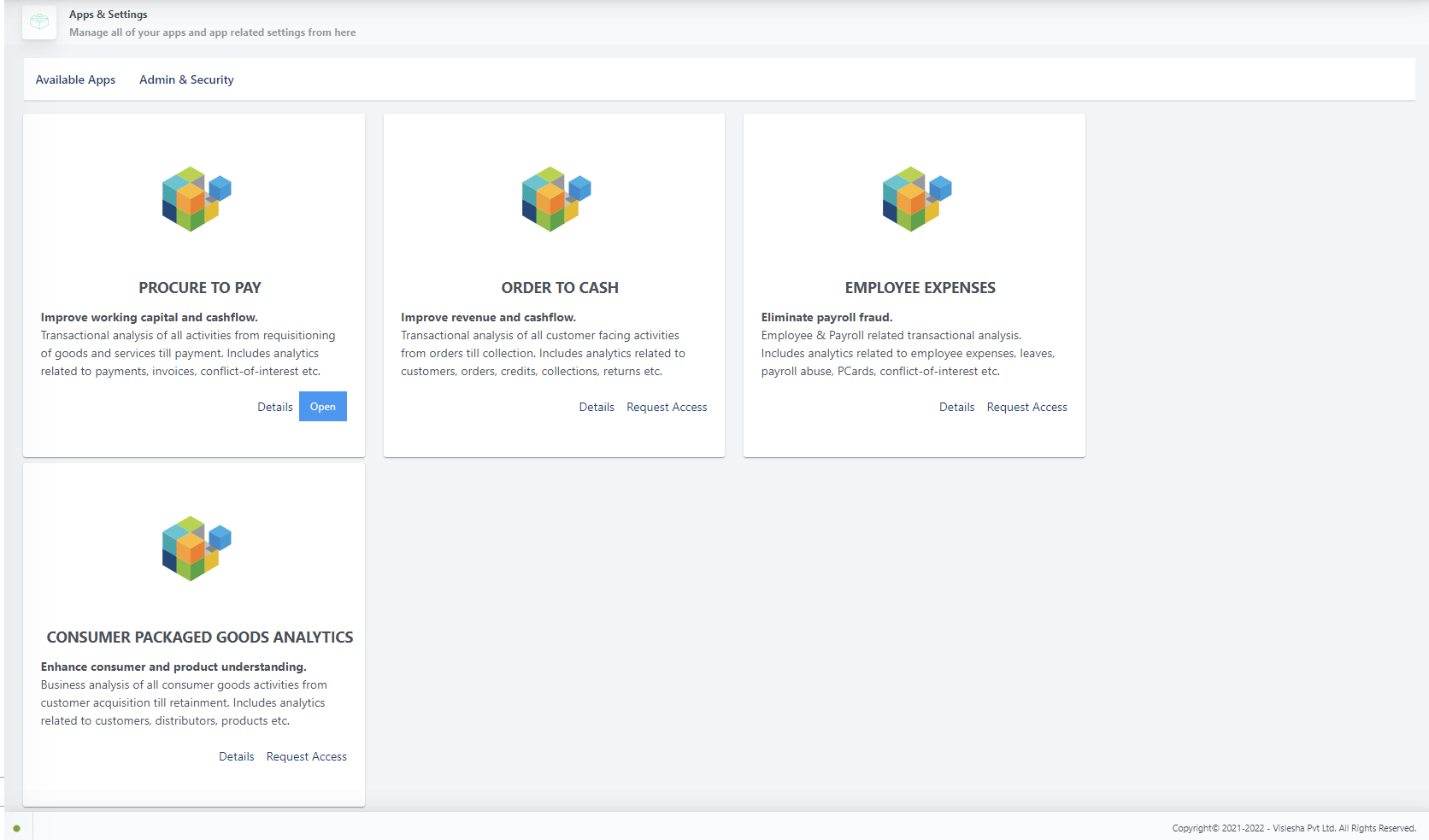Click the CONSUMER PACKAGED GOODS ANALYTICS heading

200,637
